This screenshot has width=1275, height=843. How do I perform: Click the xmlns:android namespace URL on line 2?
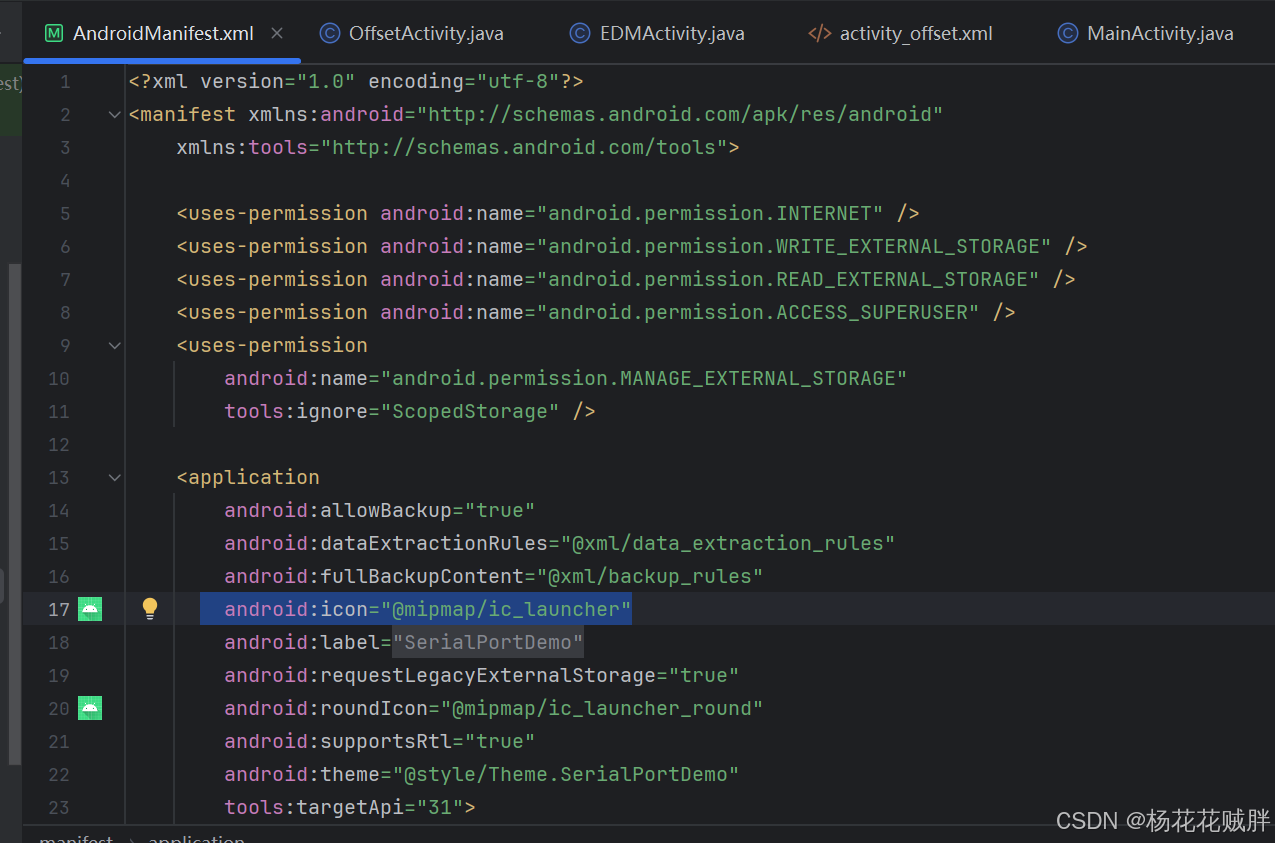680,114
